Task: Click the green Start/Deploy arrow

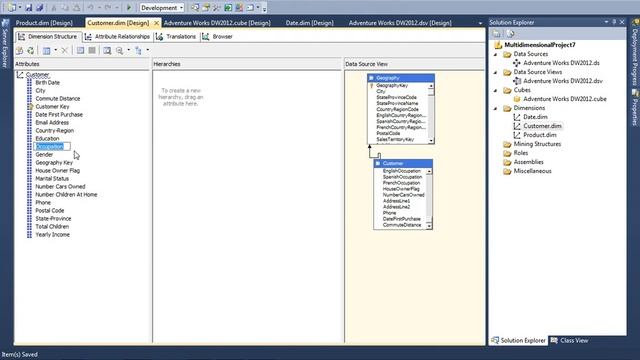Action: [x=129, y=7]
